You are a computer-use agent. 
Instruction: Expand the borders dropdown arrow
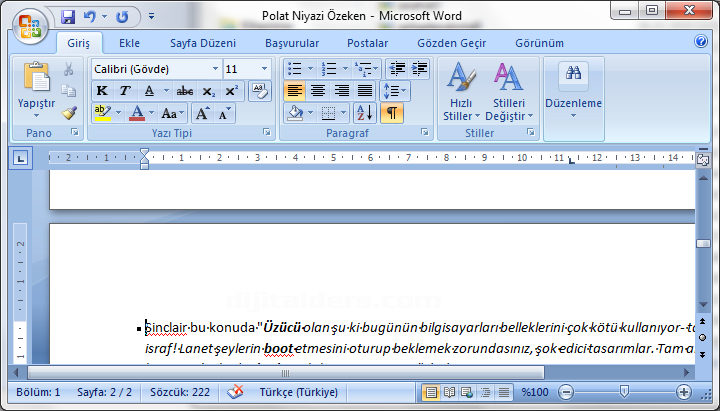(x=343, y=113)
